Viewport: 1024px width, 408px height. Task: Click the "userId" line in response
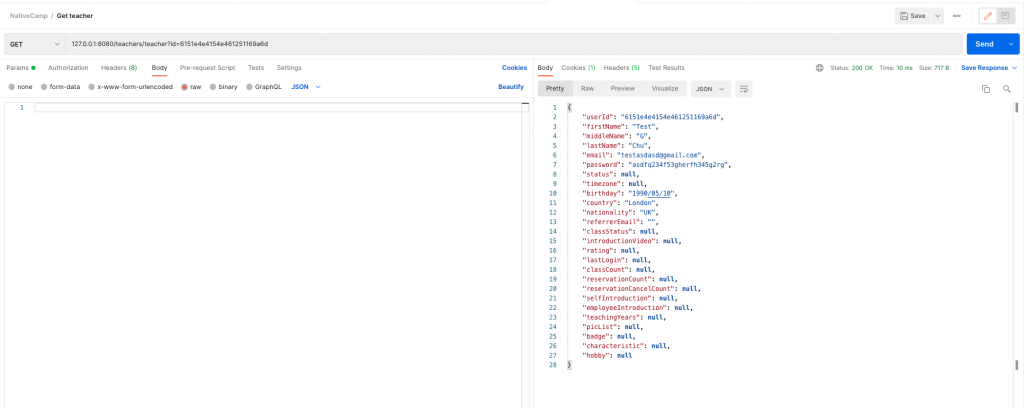coord(654,117)
